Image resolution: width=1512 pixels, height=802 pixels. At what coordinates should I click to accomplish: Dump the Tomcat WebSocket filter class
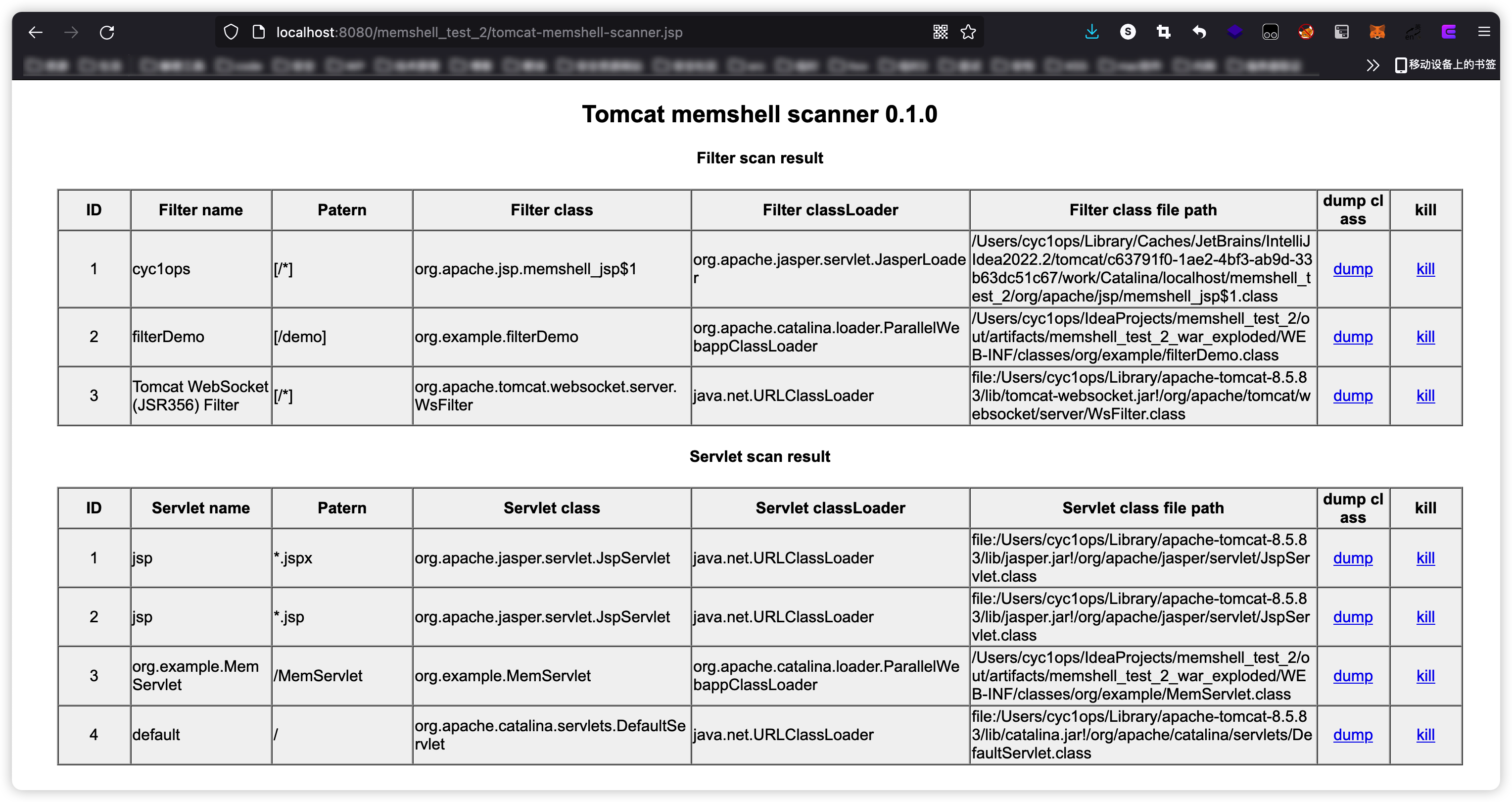(x=1352, y=396)
